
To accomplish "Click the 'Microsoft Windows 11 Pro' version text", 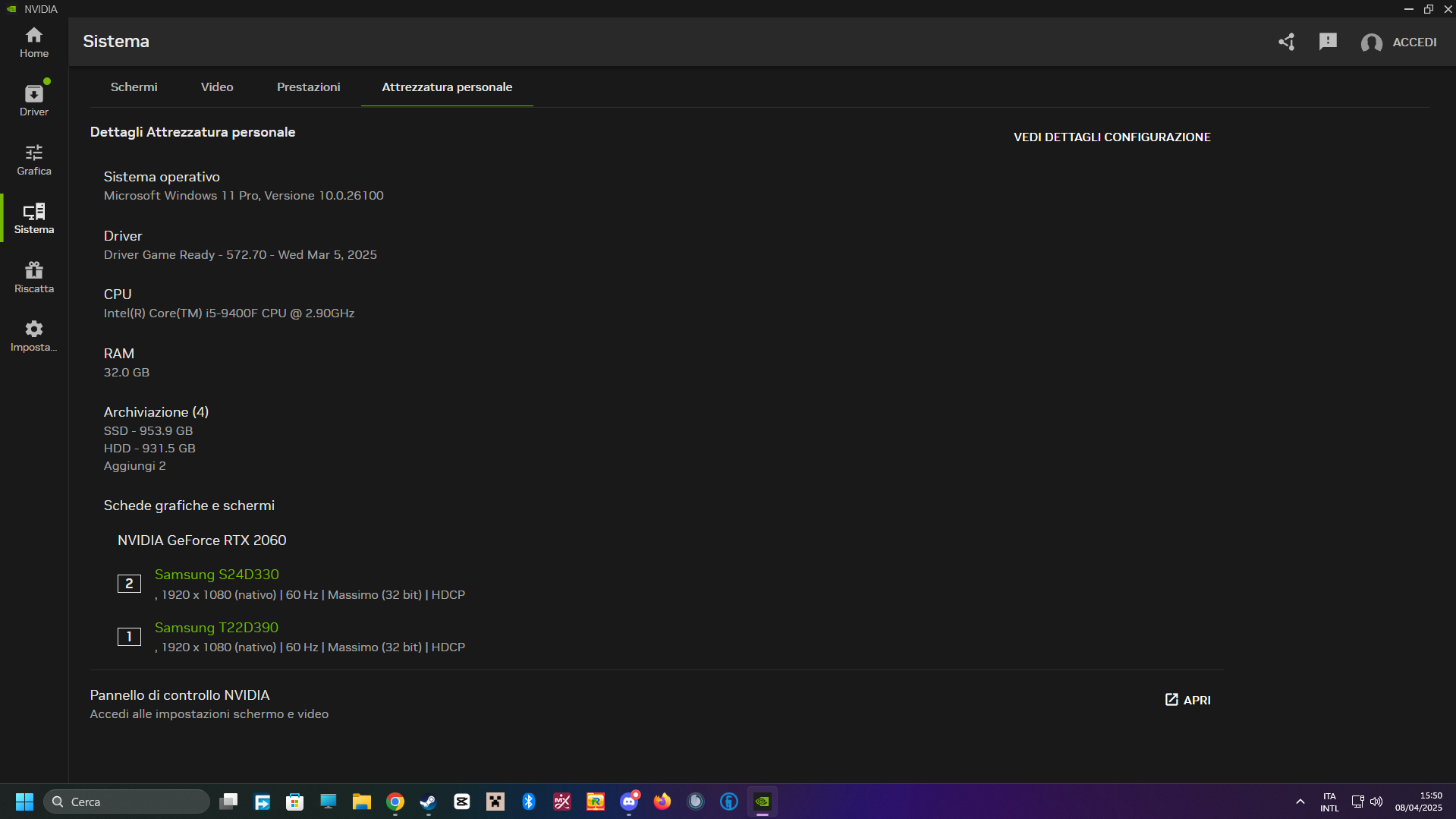I will point(244,196).
